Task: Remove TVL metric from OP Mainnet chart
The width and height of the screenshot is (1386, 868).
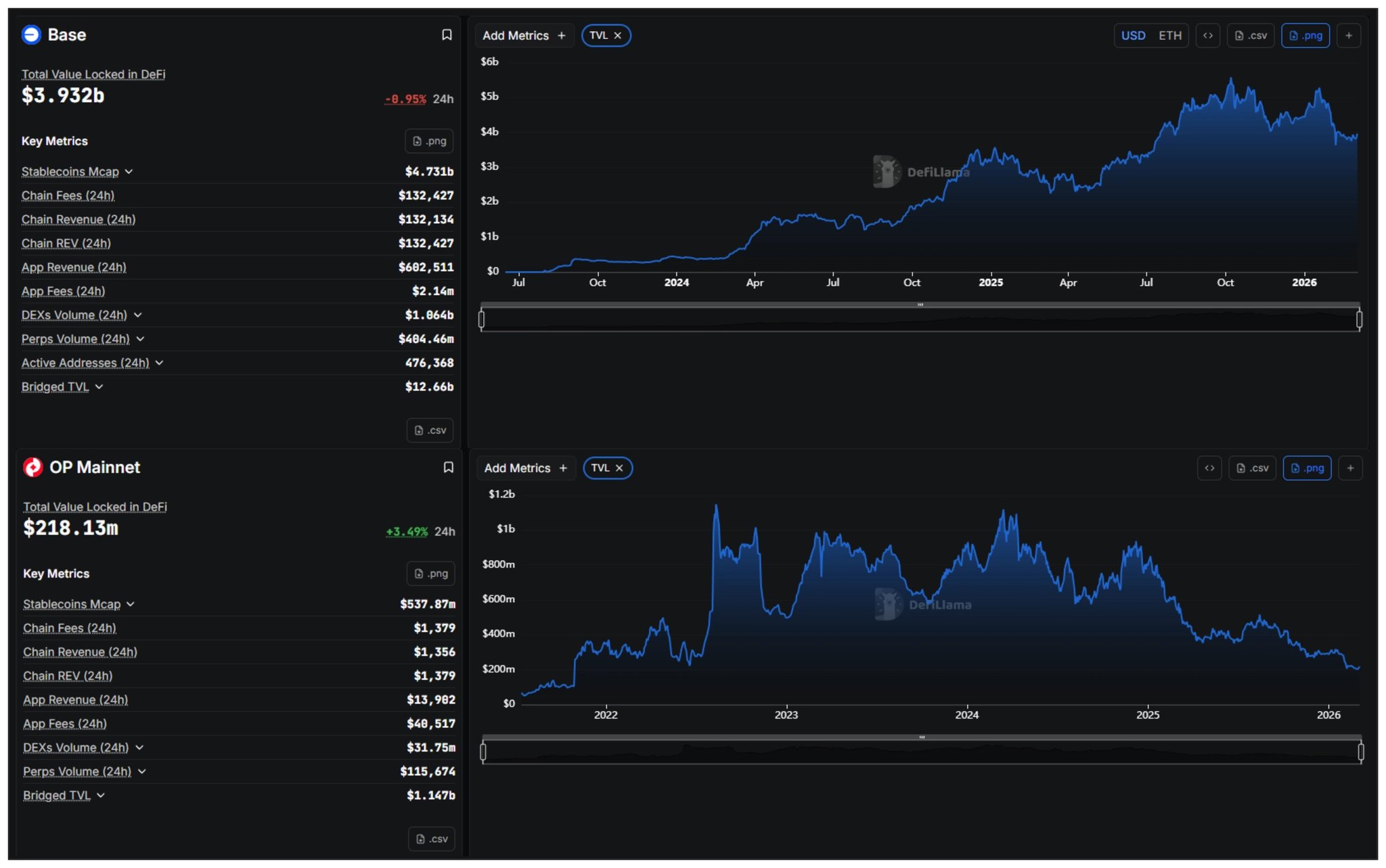Action: tap(619, 468)
